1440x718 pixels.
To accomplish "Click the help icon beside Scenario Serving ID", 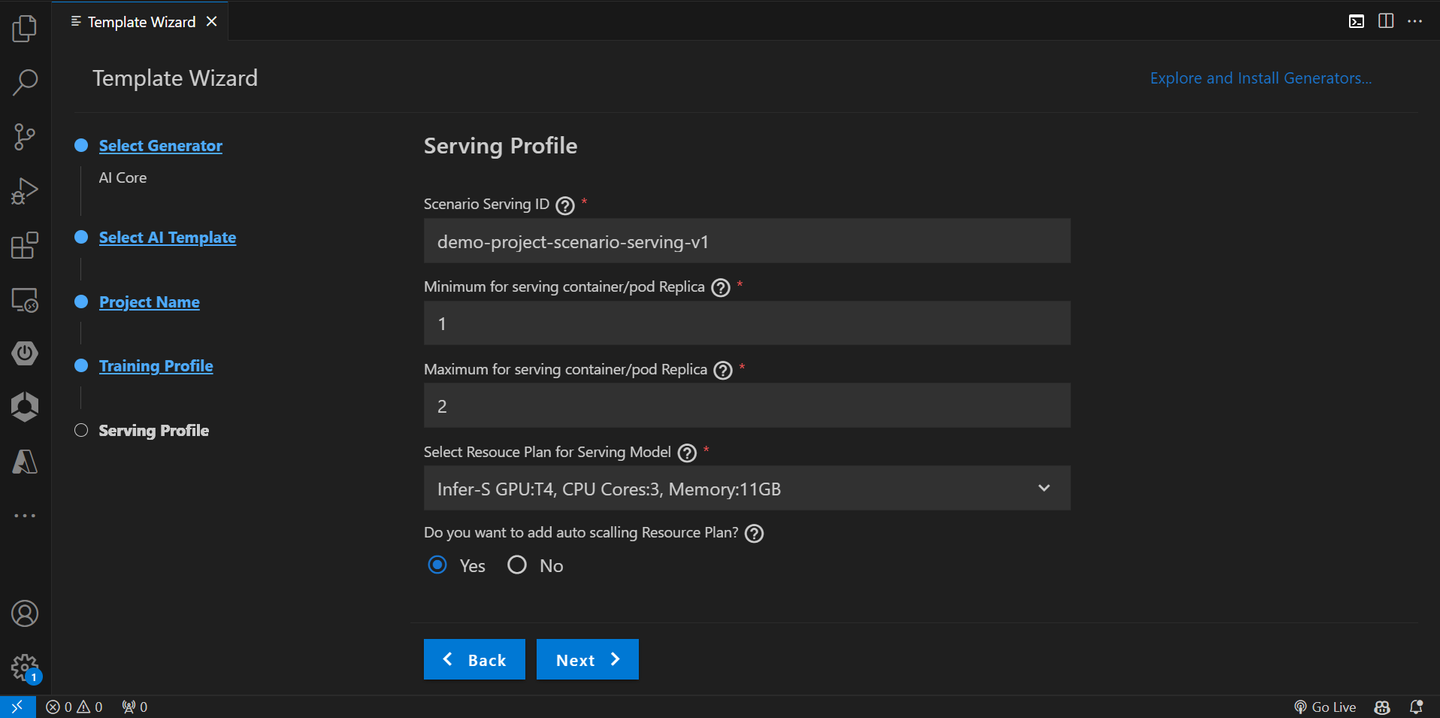I will (x=565, y=205).
